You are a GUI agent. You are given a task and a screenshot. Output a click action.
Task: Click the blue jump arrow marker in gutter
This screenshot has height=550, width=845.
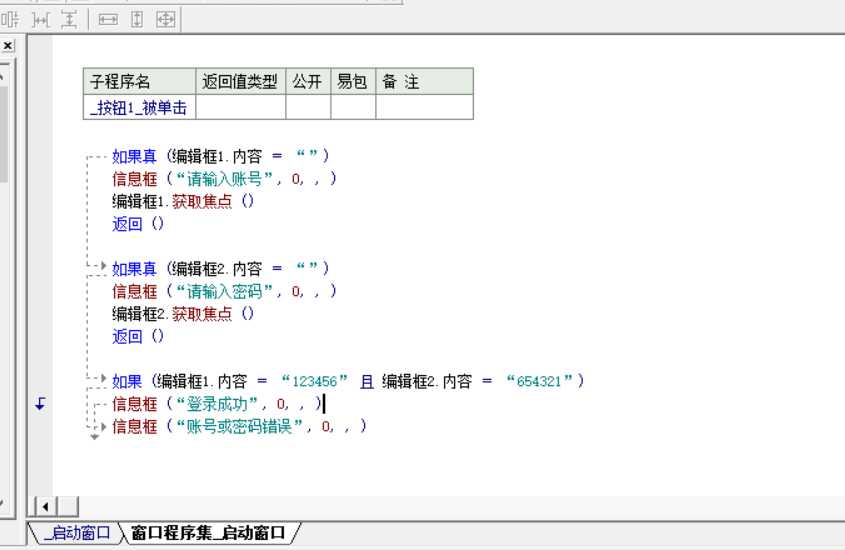pos(40,403)
